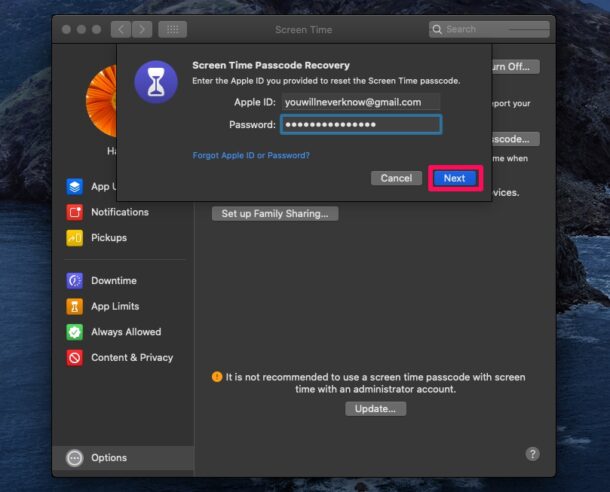Select the Notifications sidebar icon
Screen dimensions: 610x492
pos(74,212)
